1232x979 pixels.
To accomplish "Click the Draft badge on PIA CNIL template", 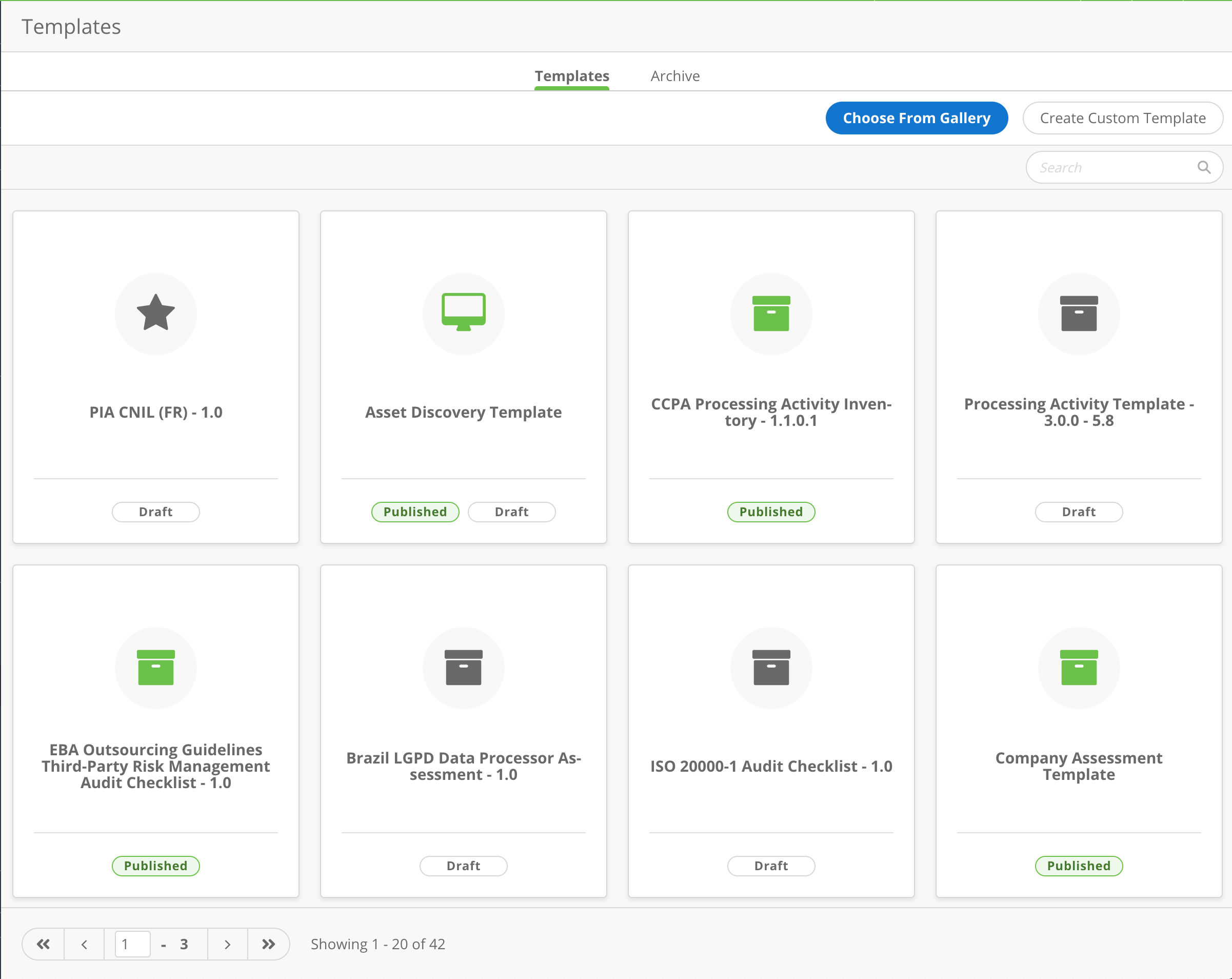I will [x=155, y=512].
